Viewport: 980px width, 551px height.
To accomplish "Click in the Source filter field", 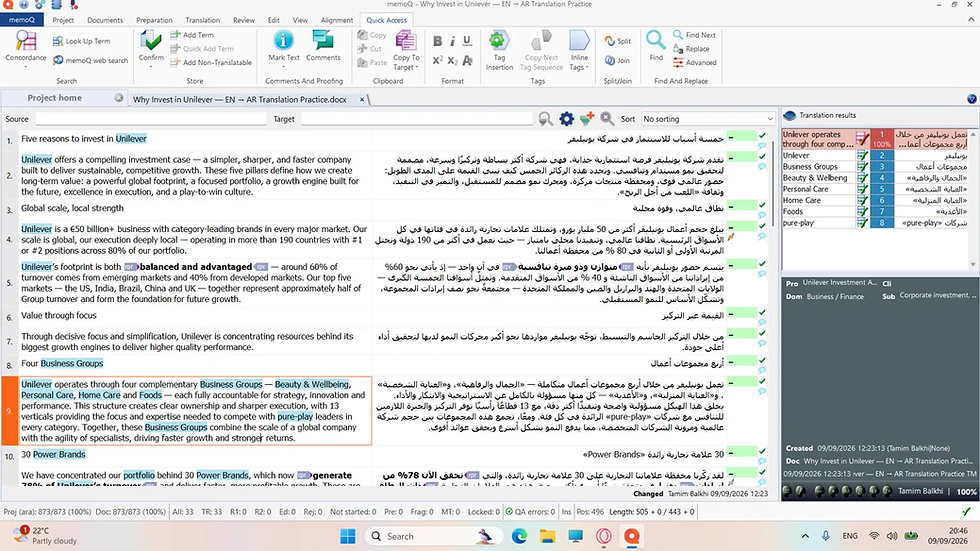I will 150,119.
